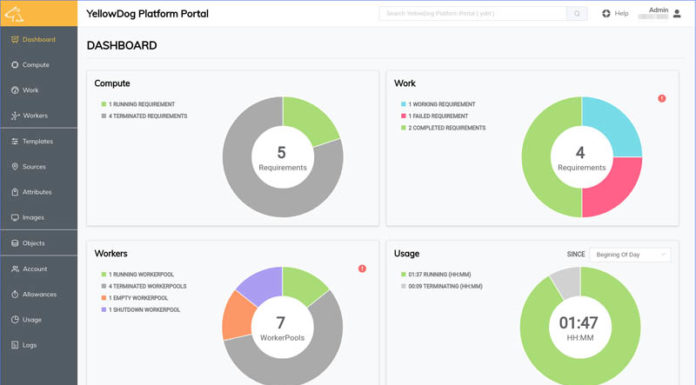The height and width of the screenshot is (385, 696).
Task: Click green swatch for 1 Running Requirement
Action: coord(103,104)
